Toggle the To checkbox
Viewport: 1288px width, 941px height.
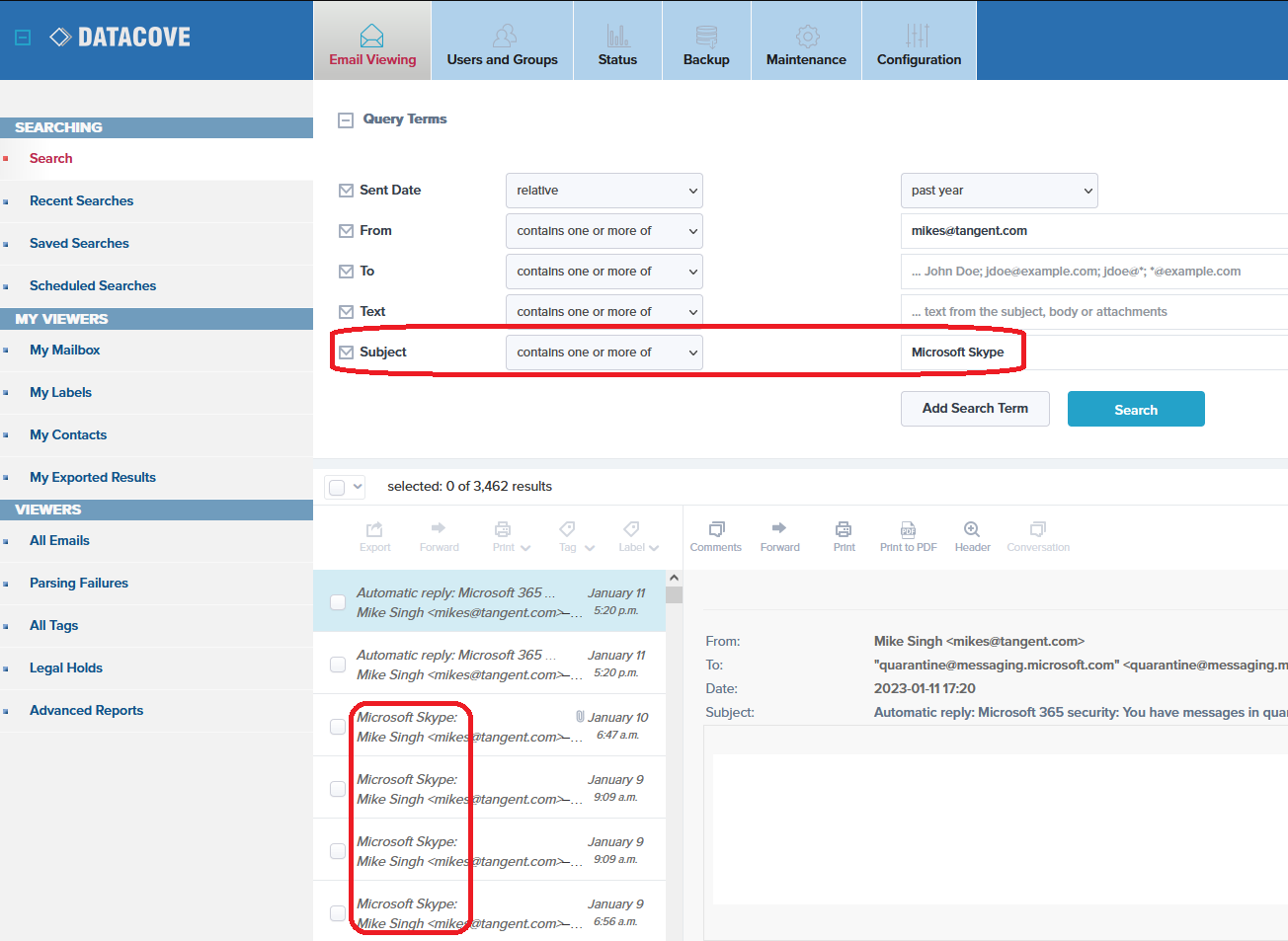coord(346,272)
